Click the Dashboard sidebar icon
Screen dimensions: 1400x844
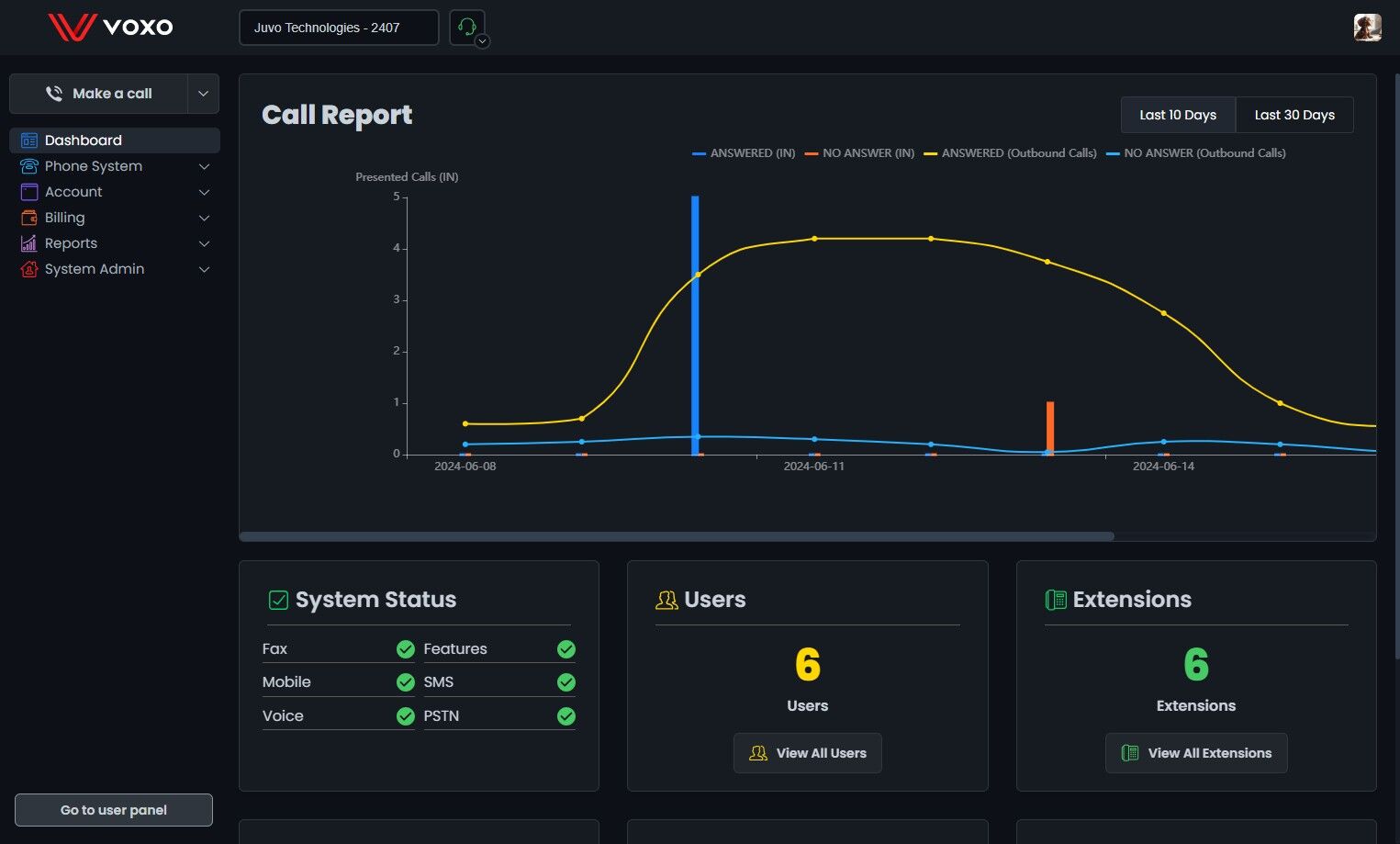click(29, 141)
